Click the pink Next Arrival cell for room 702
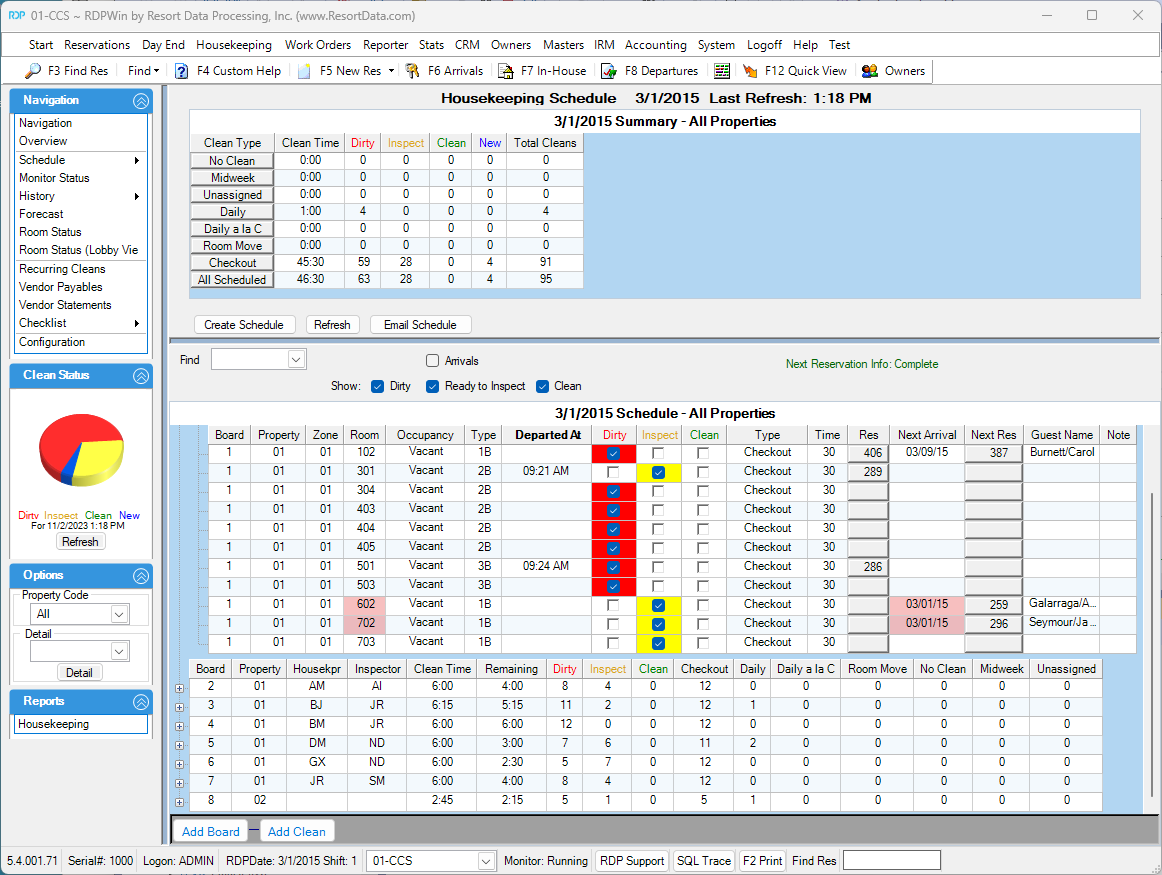 point(927,624)
